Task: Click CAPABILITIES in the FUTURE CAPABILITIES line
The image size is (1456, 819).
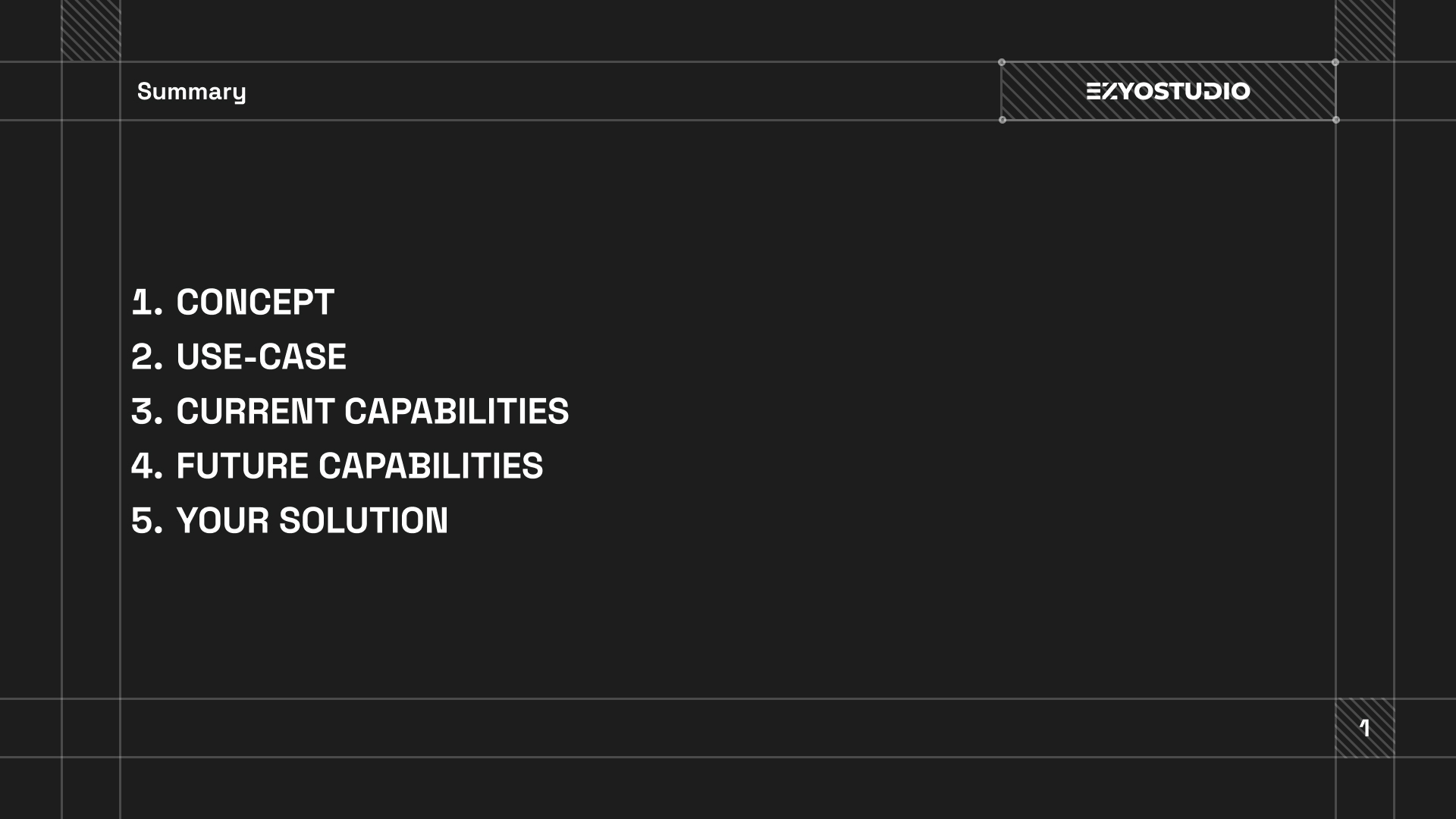Action: [431, 466]
